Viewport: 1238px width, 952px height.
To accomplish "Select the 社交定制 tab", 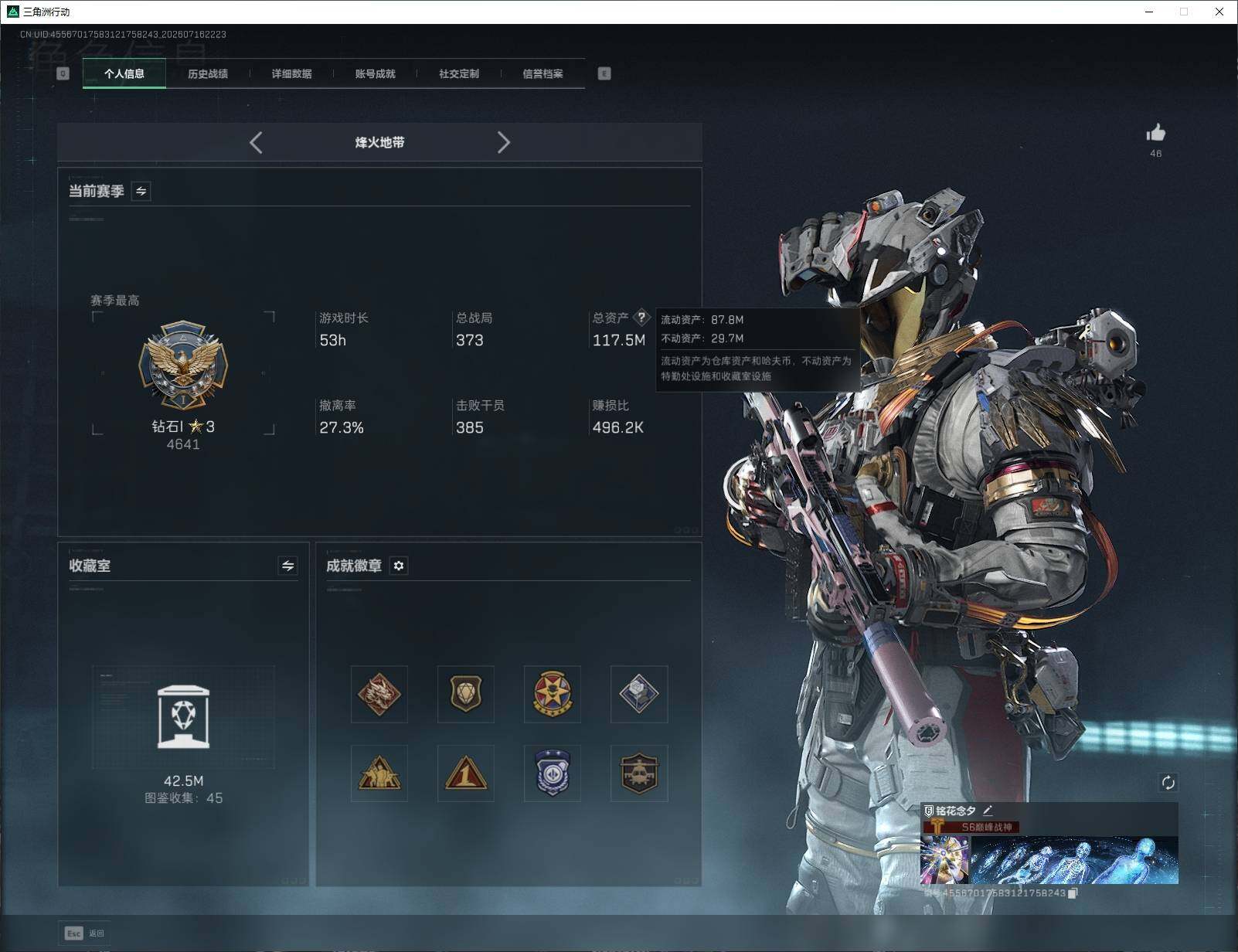I will pyautogui.click(x=459, y=73).
